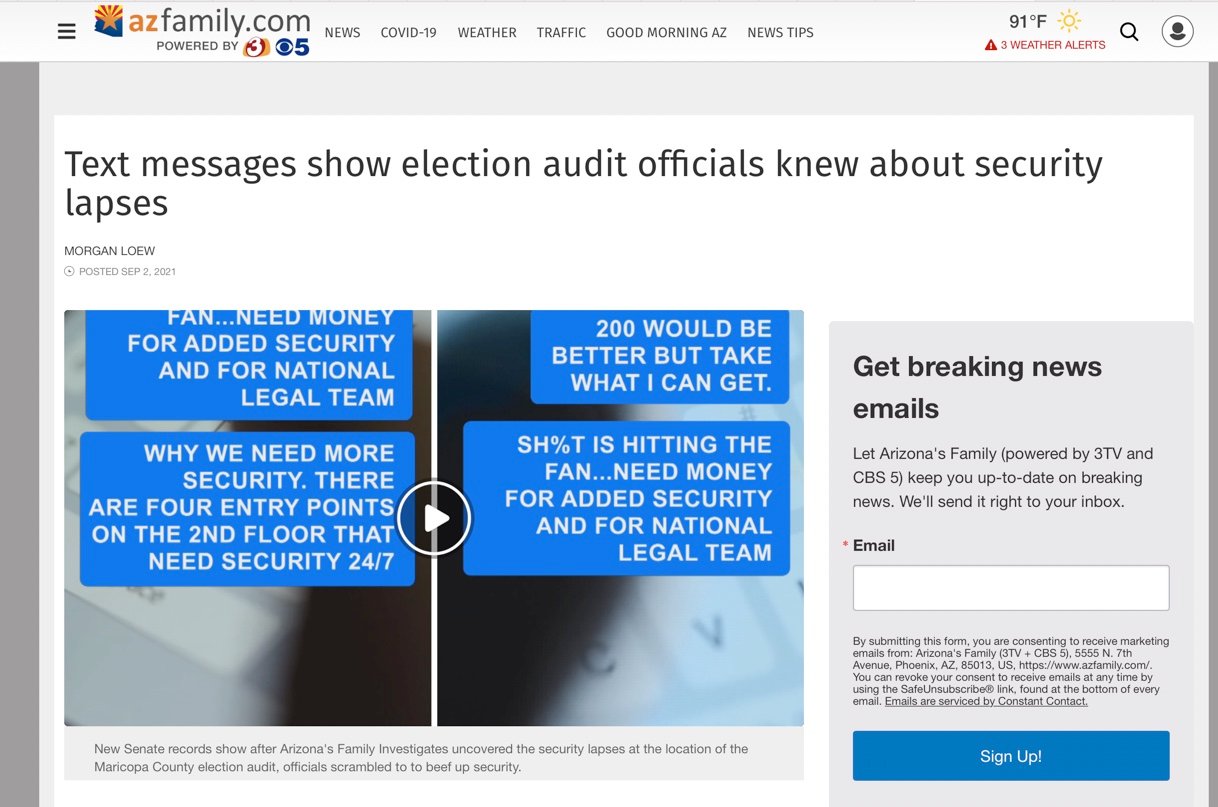Screen dimensions: 1218x807
Task: Go to the COVID-19 section
Action: pos(408,33)
